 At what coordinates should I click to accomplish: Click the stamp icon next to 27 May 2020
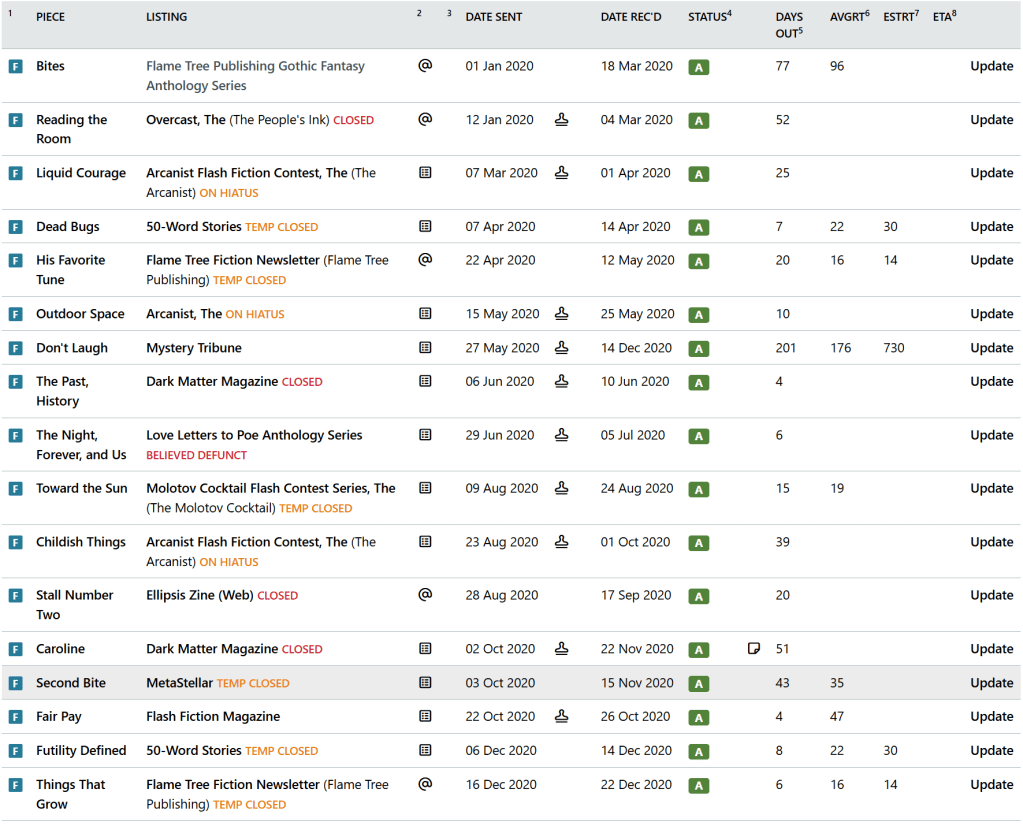pyautogui.click(x=562, y=348)
